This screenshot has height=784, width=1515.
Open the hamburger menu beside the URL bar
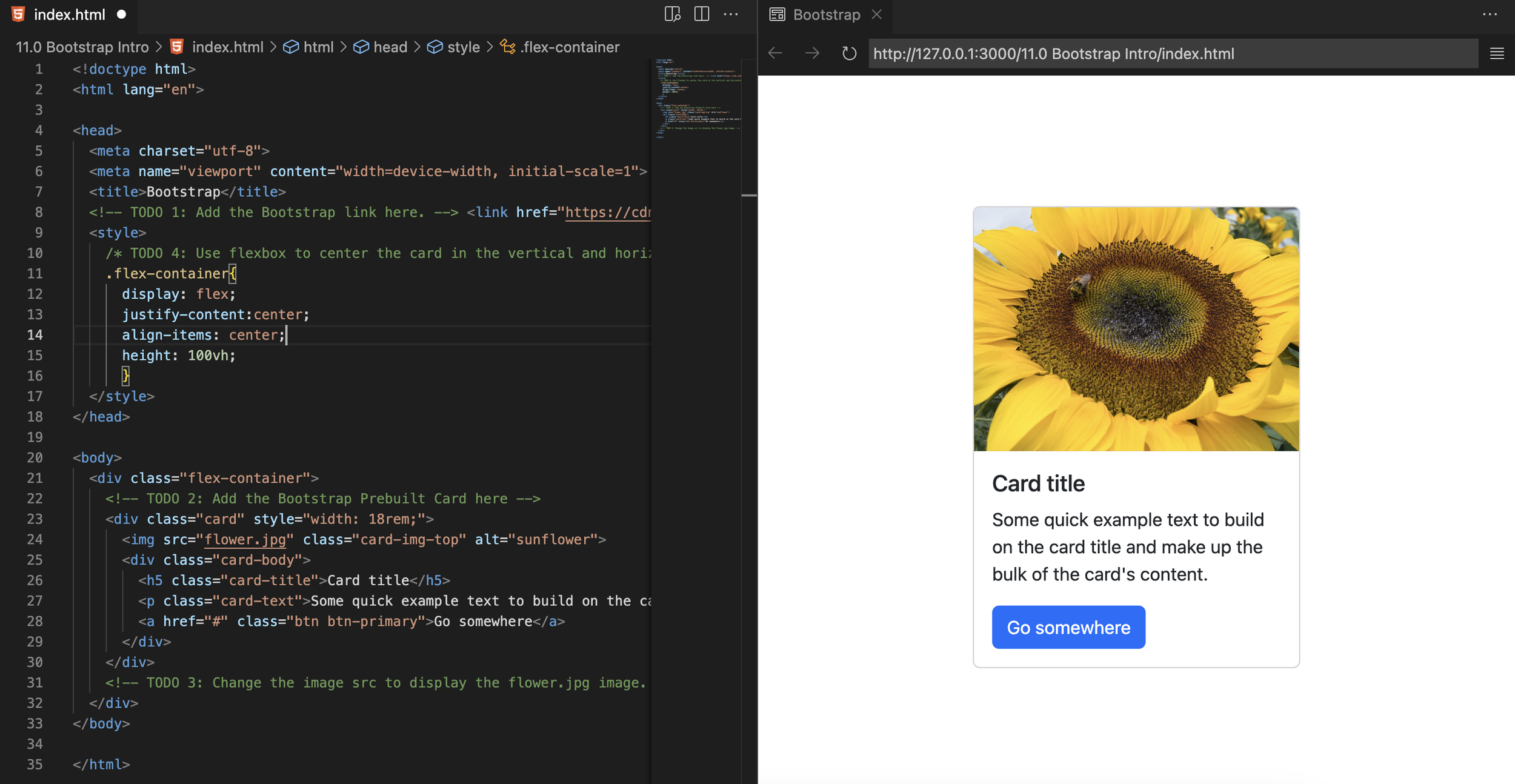click(1497, 53)
